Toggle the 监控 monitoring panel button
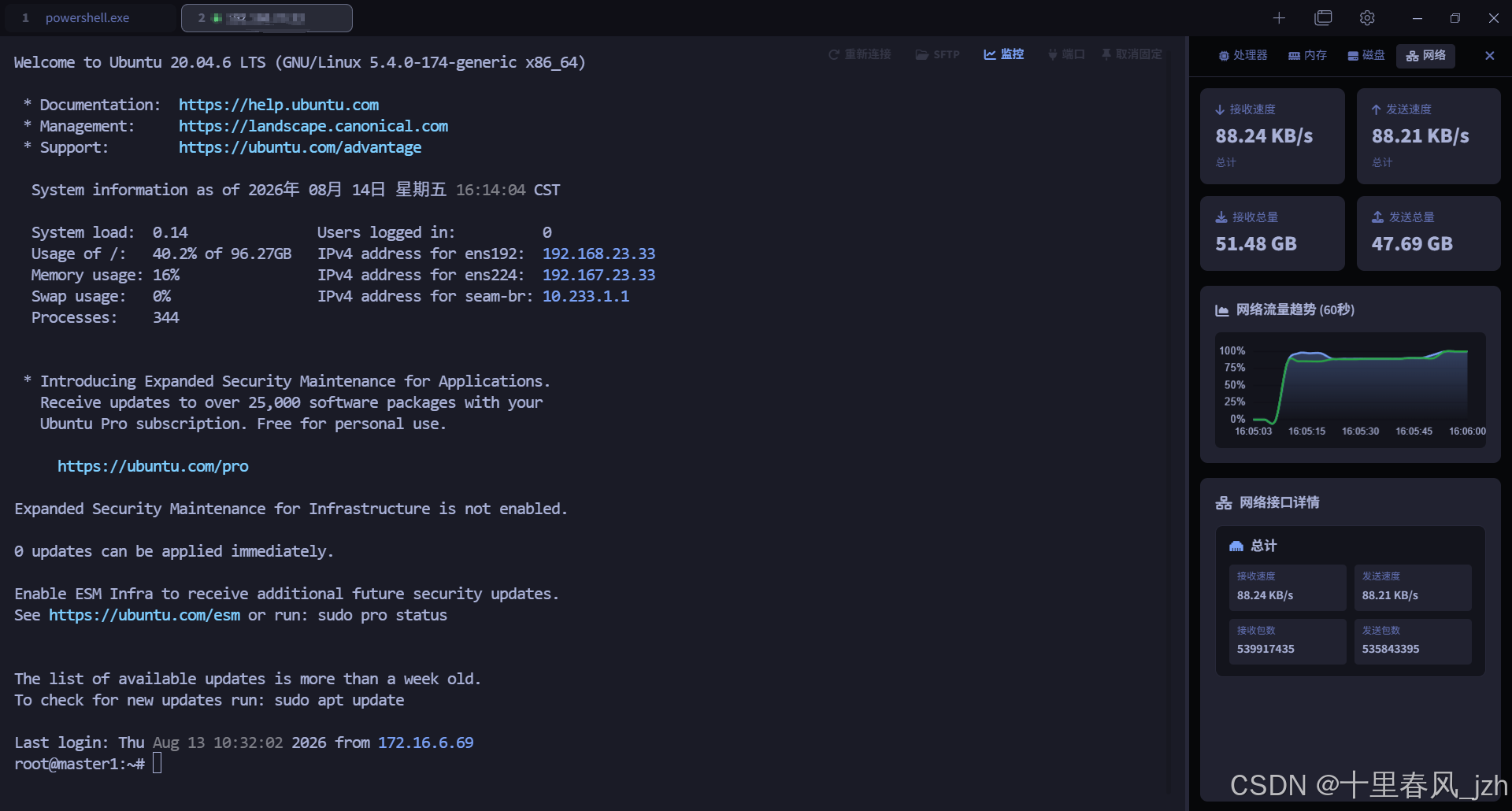The width and height of the screenshot is (1512, 811). pos(1004,54)
